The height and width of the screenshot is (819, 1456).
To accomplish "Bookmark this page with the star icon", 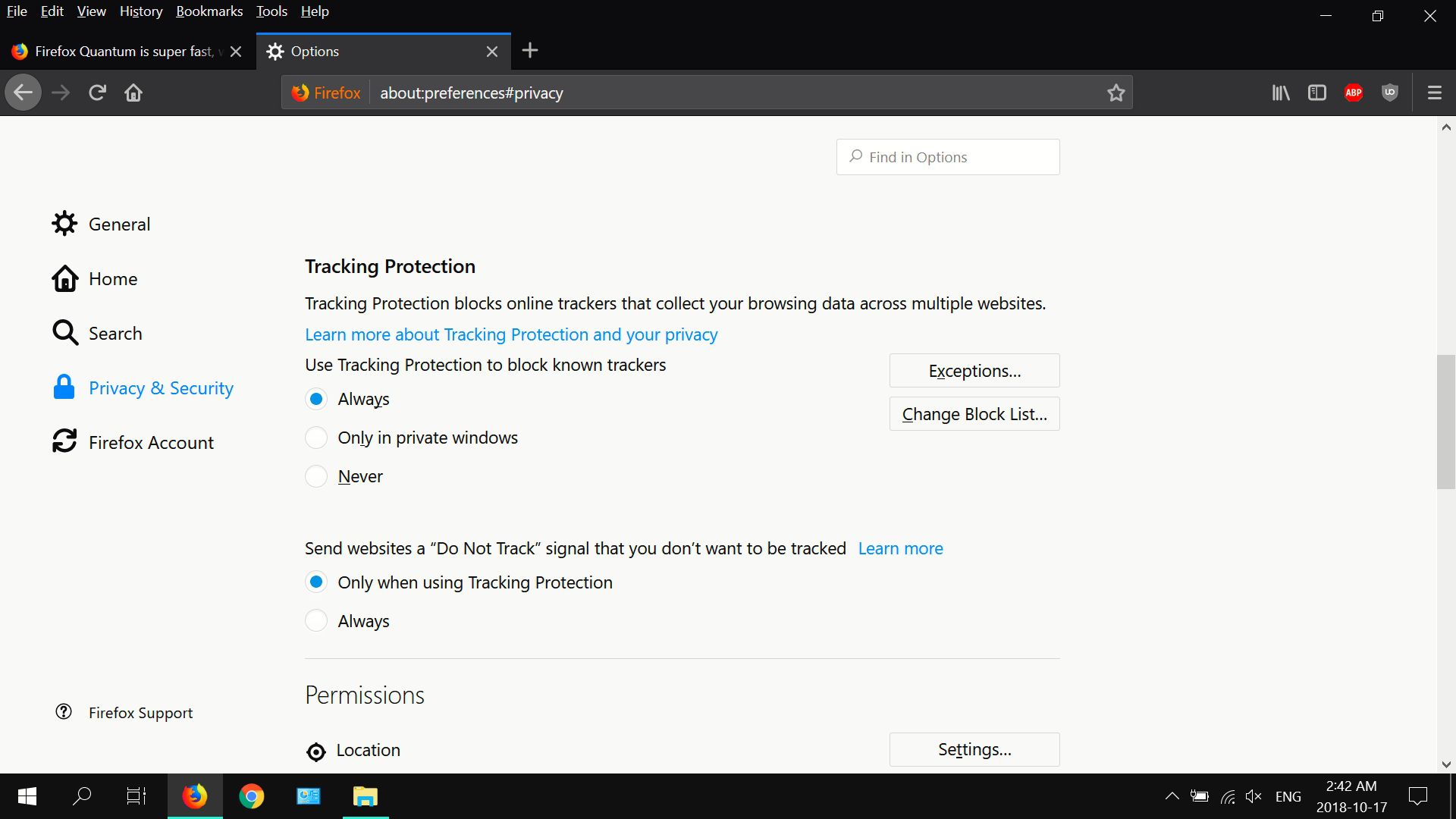I will point(1116,93).
